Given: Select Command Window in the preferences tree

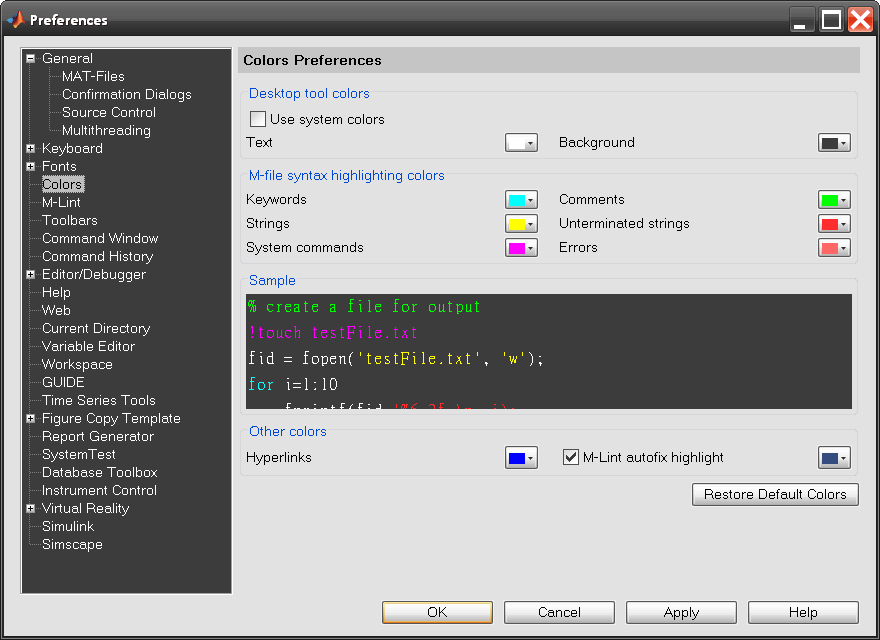Looking at the screenshot, I should (100, 239).
